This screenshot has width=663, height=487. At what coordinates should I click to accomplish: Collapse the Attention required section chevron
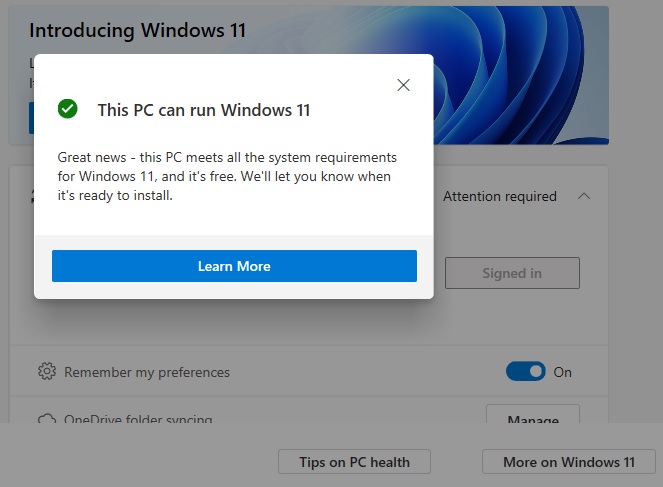point(584,196)
